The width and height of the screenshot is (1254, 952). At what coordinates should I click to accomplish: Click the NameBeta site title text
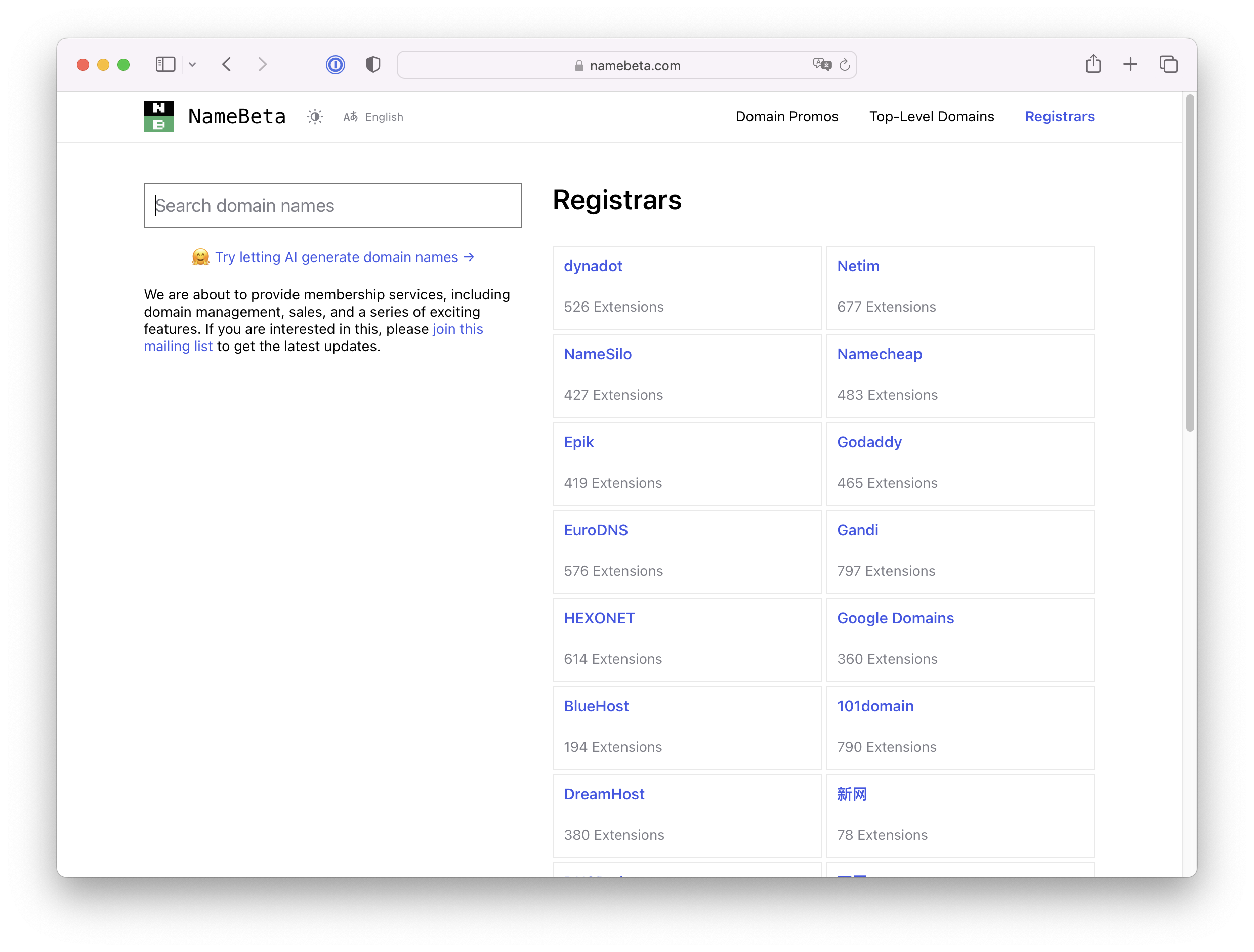click(x=237, y=116)
